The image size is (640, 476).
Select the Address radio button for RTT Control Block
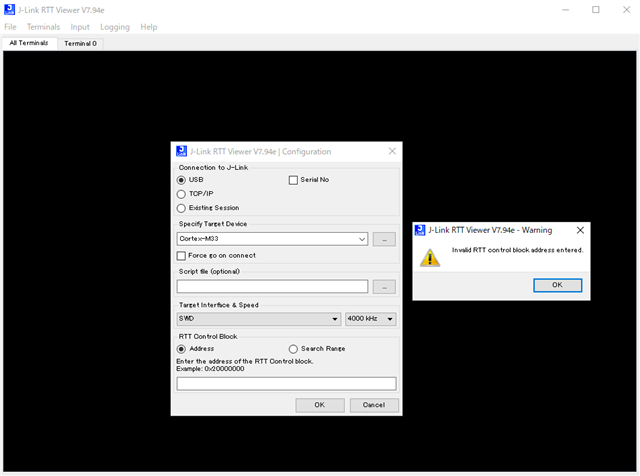[x=181, y=349]
